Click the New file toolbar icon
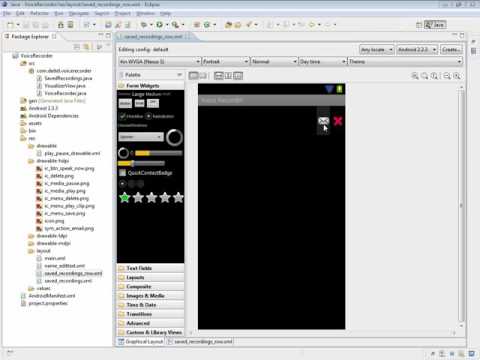 (x=10, y=25)
